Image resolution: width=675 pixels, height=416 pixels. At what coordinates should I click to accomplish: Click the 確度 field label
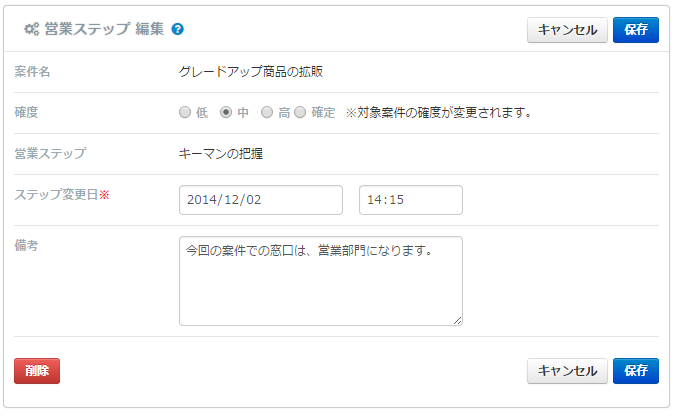coord(26,112)
